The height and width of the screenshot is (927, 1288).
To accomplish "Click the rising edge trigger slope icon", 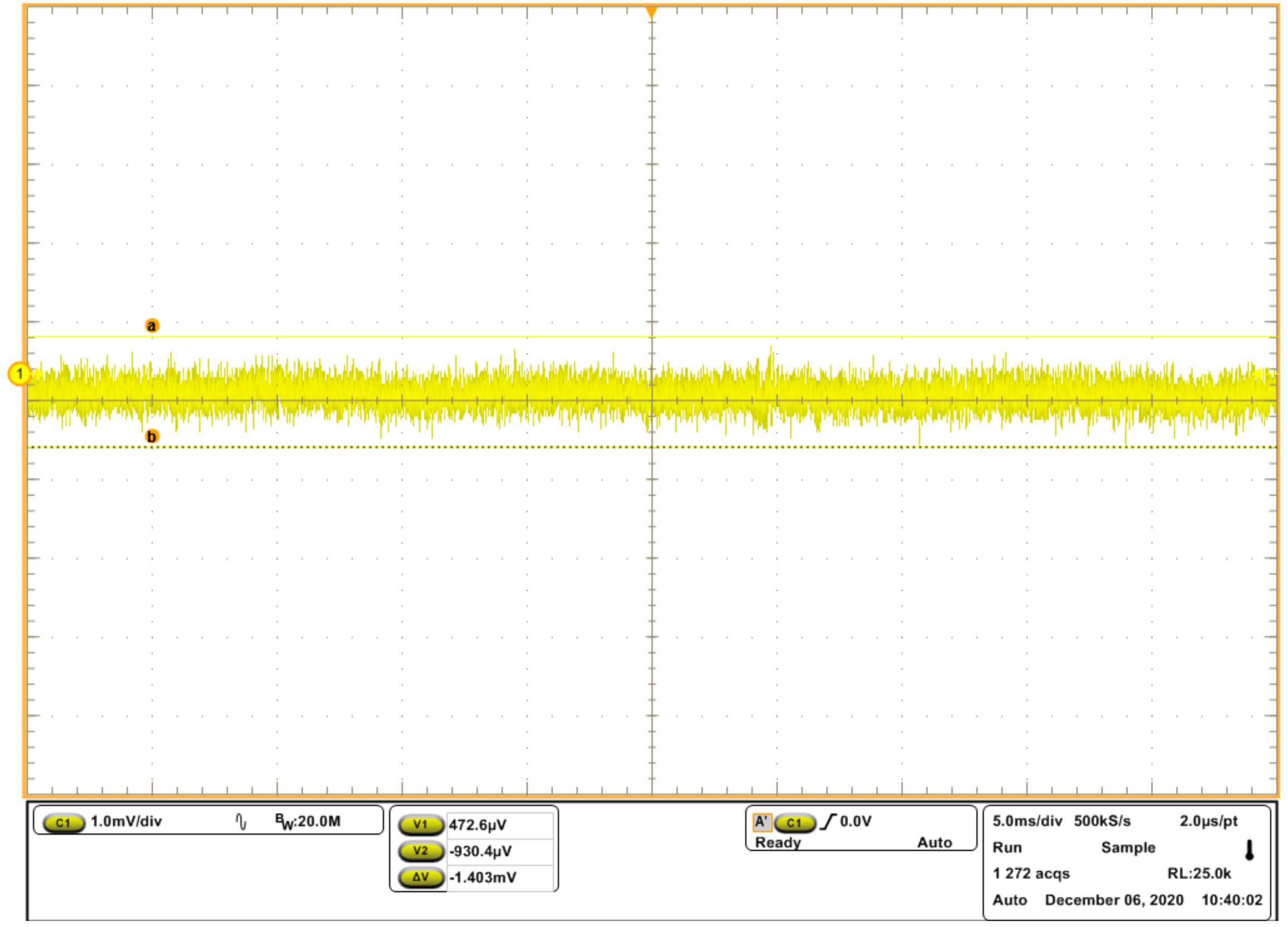I will tap(829, 822).
